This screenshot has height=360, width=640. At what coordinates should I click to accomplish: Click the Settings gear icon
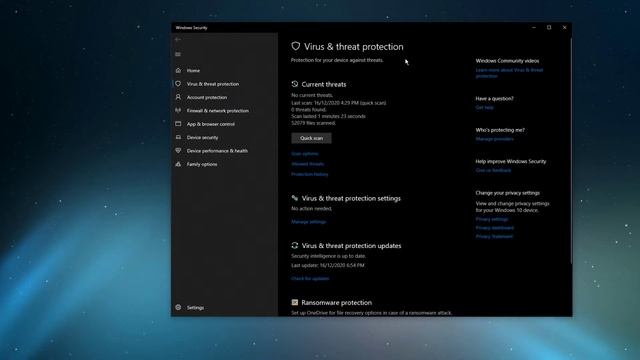pyautogui.click(x=178, y=307)
